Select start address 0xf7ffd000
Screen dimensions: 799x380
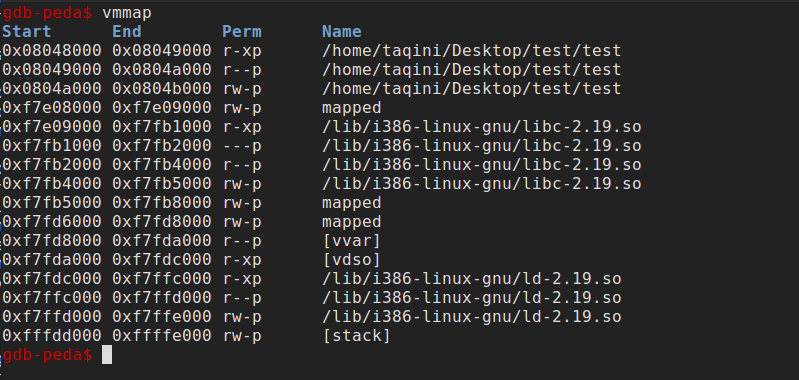coord(51,317)
